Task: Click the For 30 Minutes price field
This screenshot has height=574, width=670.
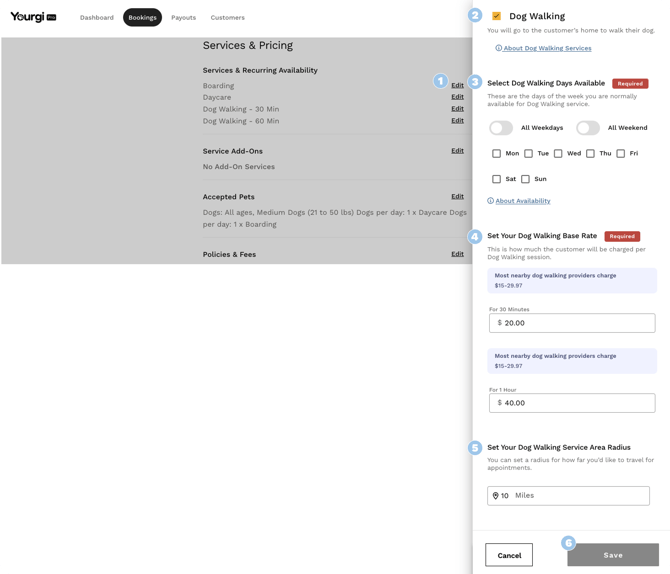Action: point(572,323)
